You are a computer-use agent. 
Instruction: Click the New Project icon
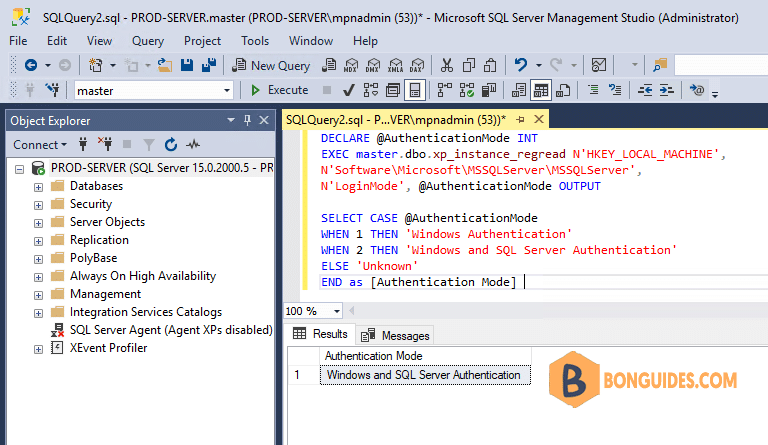click(96, 65)
